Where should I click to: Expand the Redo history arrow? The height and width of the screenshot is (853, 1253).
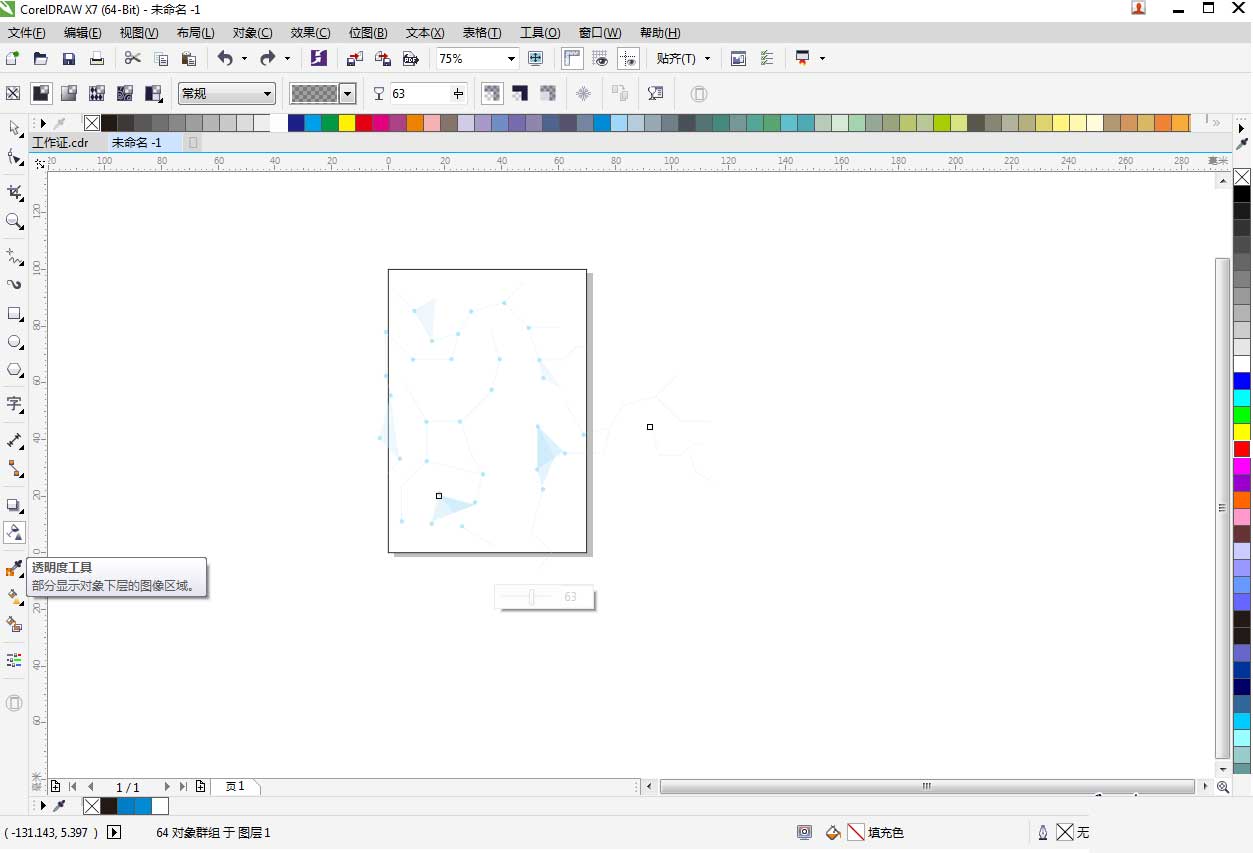287,58
